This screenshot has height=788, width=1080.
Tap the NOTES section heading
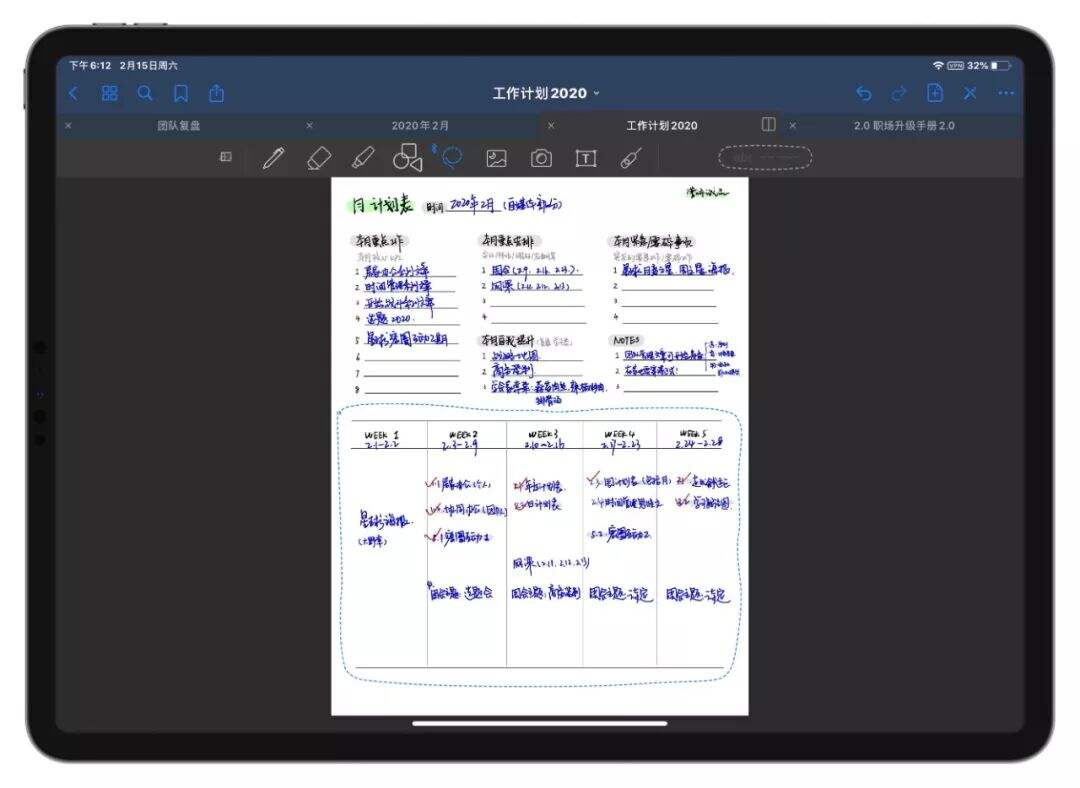626,340
